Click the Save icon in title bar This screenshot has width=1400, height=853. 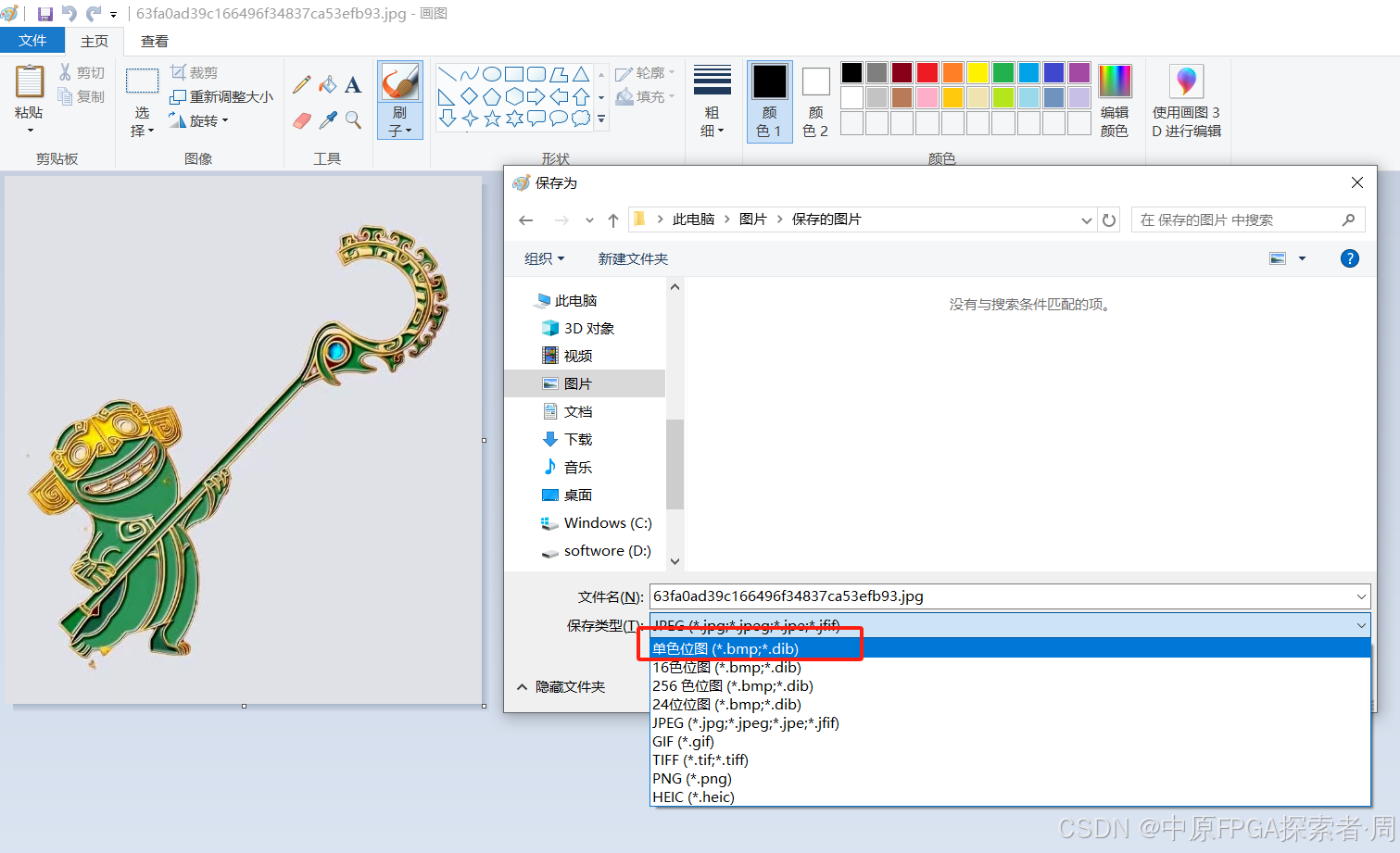(x=44, y=14)
